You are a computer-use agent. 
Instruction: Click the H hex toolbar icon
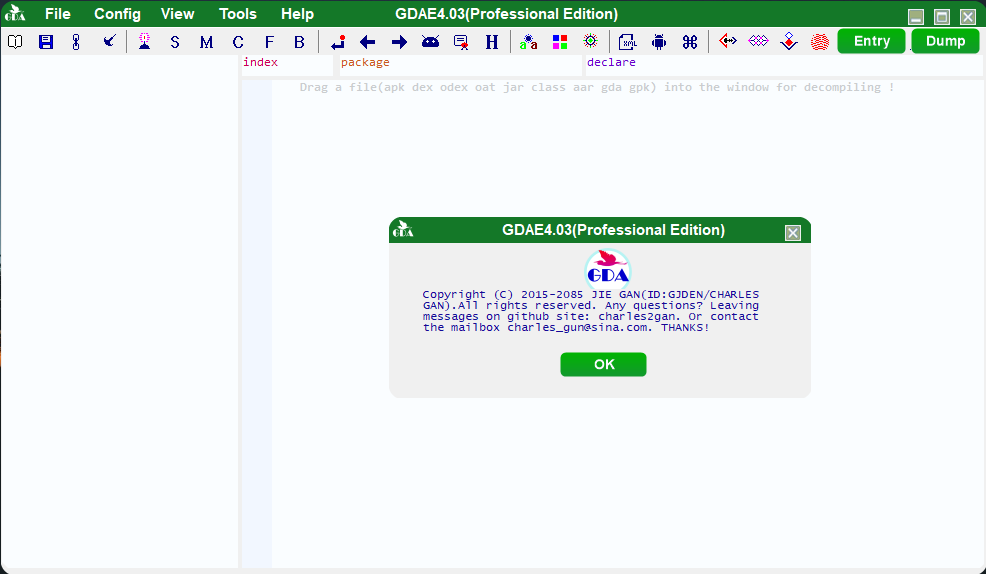pyautogui.click(x=492, y=42)
